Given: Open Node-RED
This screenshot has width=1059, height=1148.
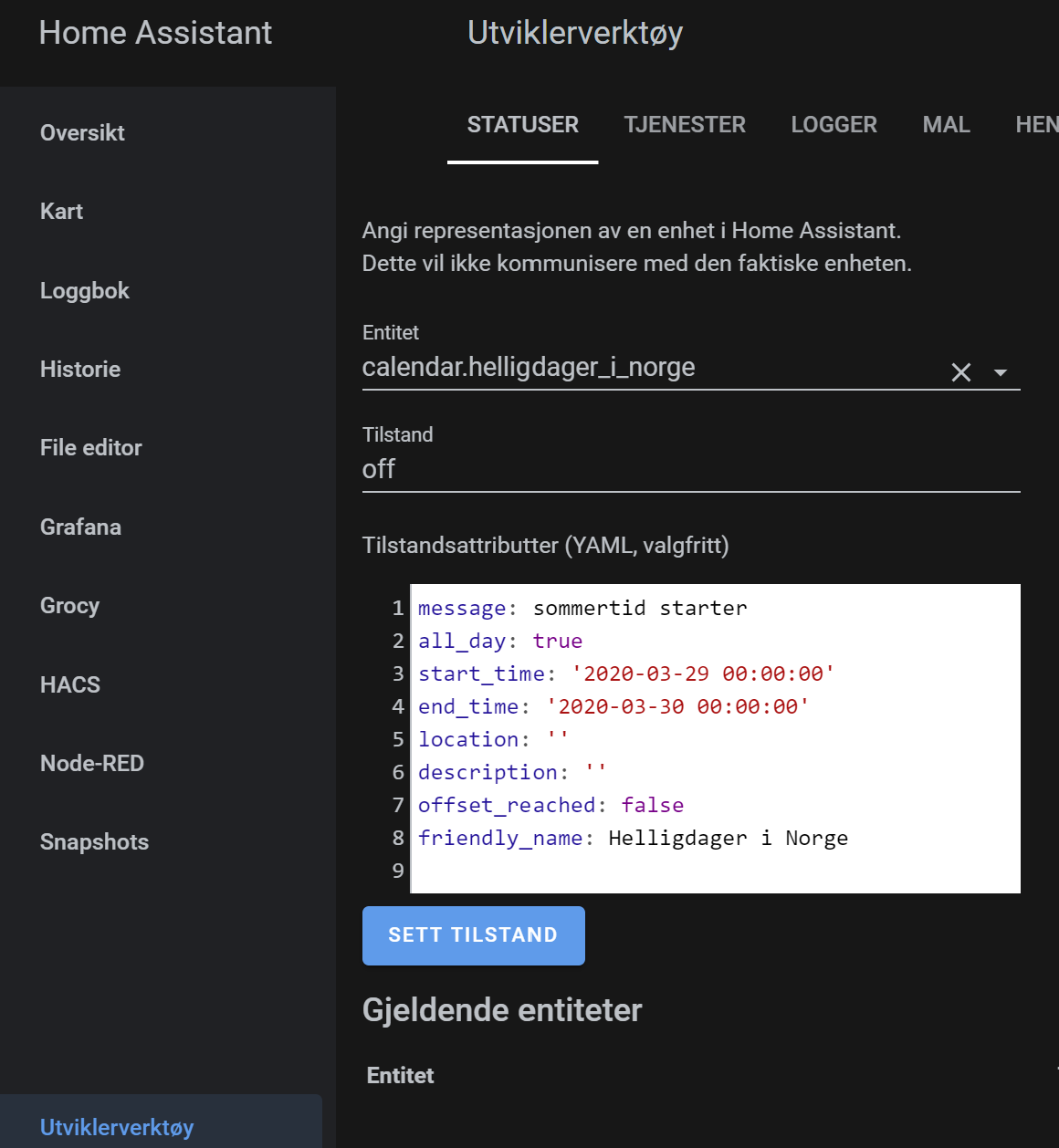Looking at the screenshot, I should coord(92,764).
